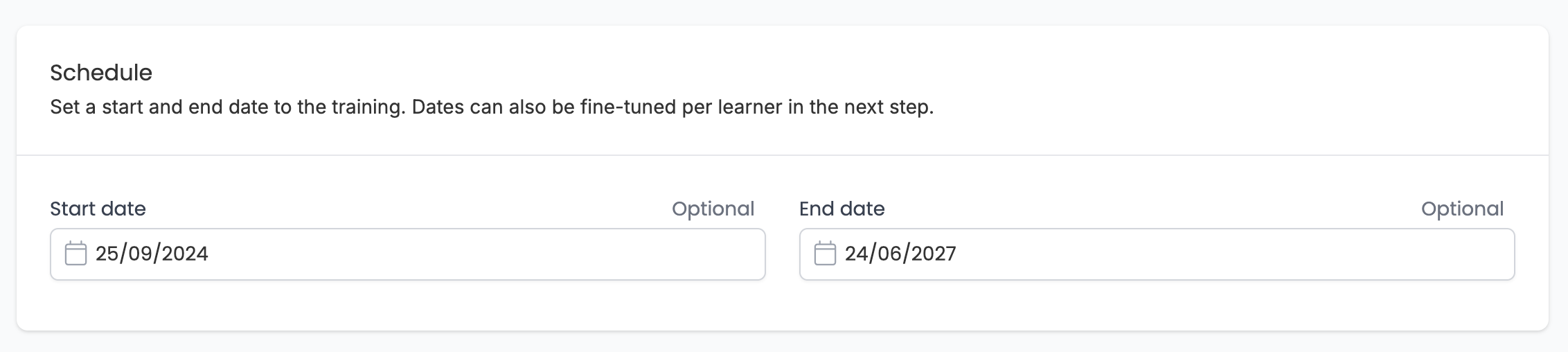Click blank space inside Start date box

point(485,254)
